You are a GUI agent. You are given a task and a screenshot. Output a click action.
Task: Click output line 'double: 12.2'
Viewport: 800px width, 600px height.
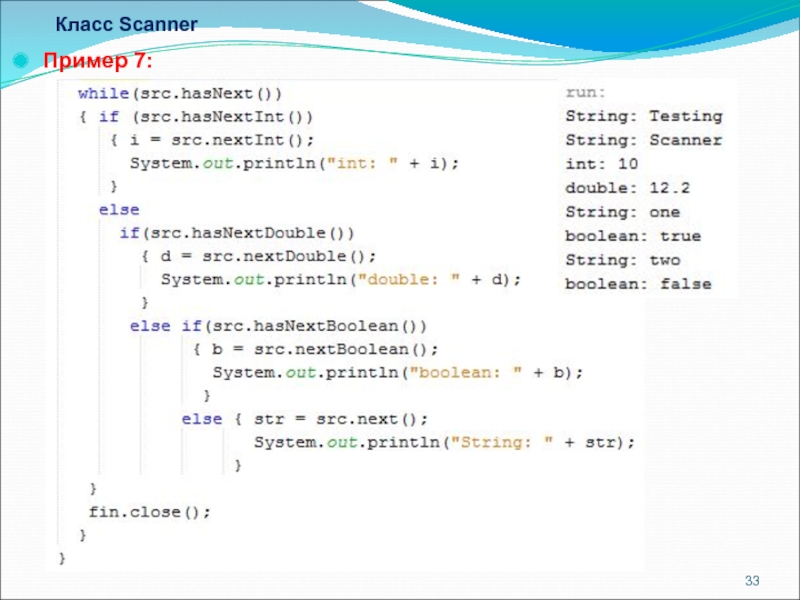coord(628,188)
